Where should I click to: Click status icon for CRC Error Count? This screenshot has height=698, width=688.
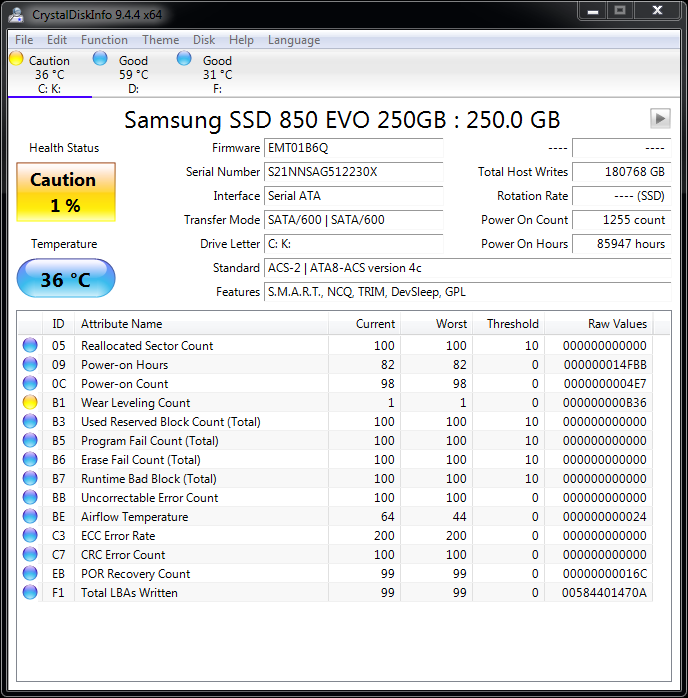[x=30, y=554]
